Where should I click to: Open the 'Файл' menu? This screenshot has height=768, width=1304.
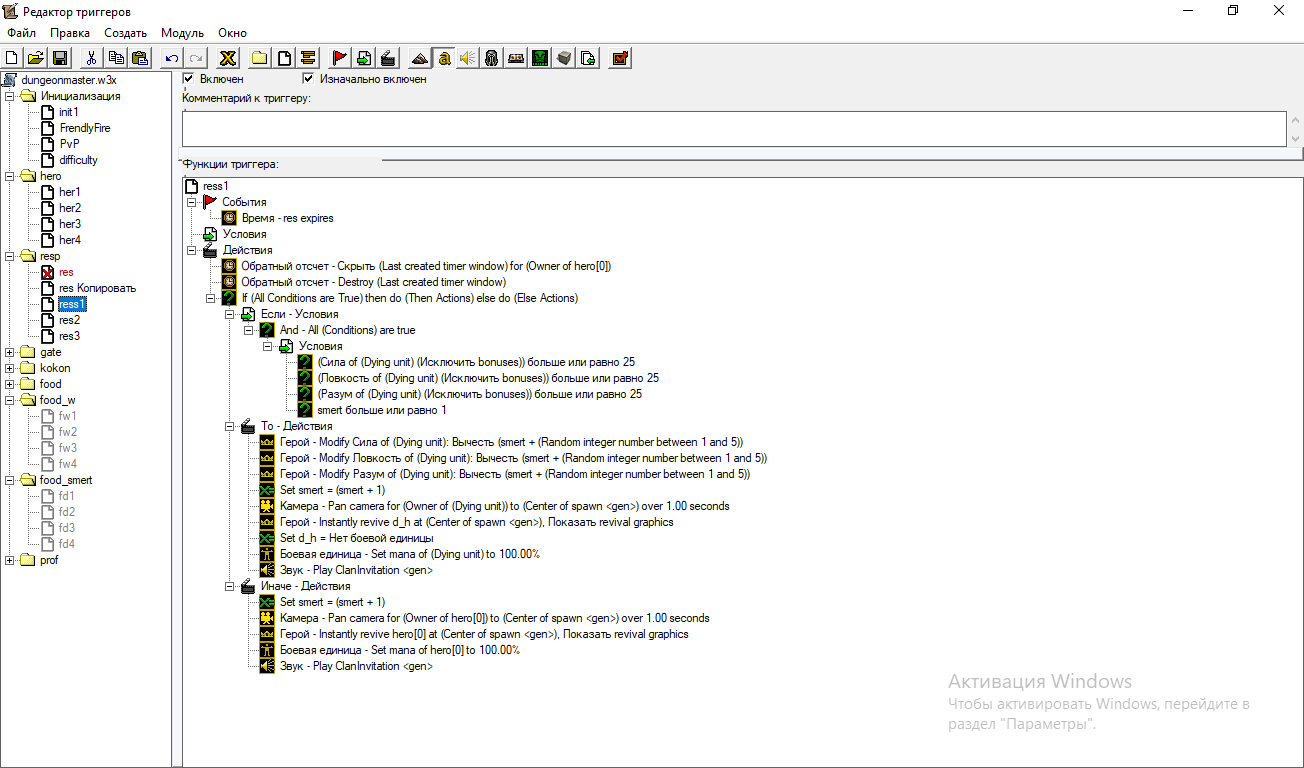(x=21, y=33)
